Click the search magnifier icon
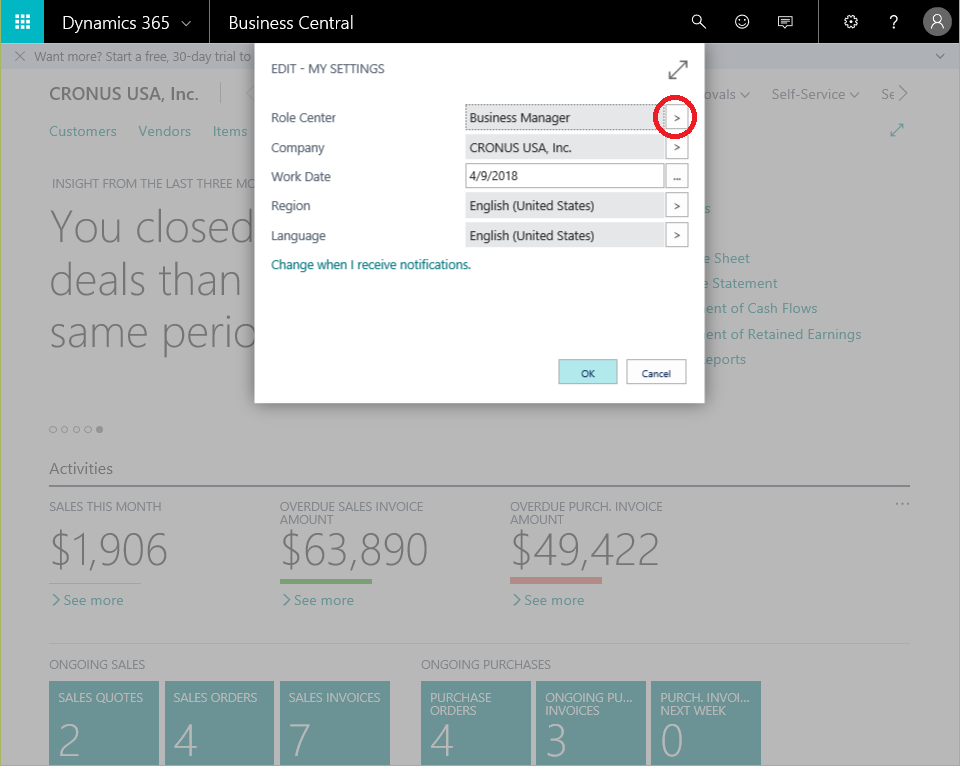Image resolution: width=960 pixels, height=766 pixels. pos(699,22)
